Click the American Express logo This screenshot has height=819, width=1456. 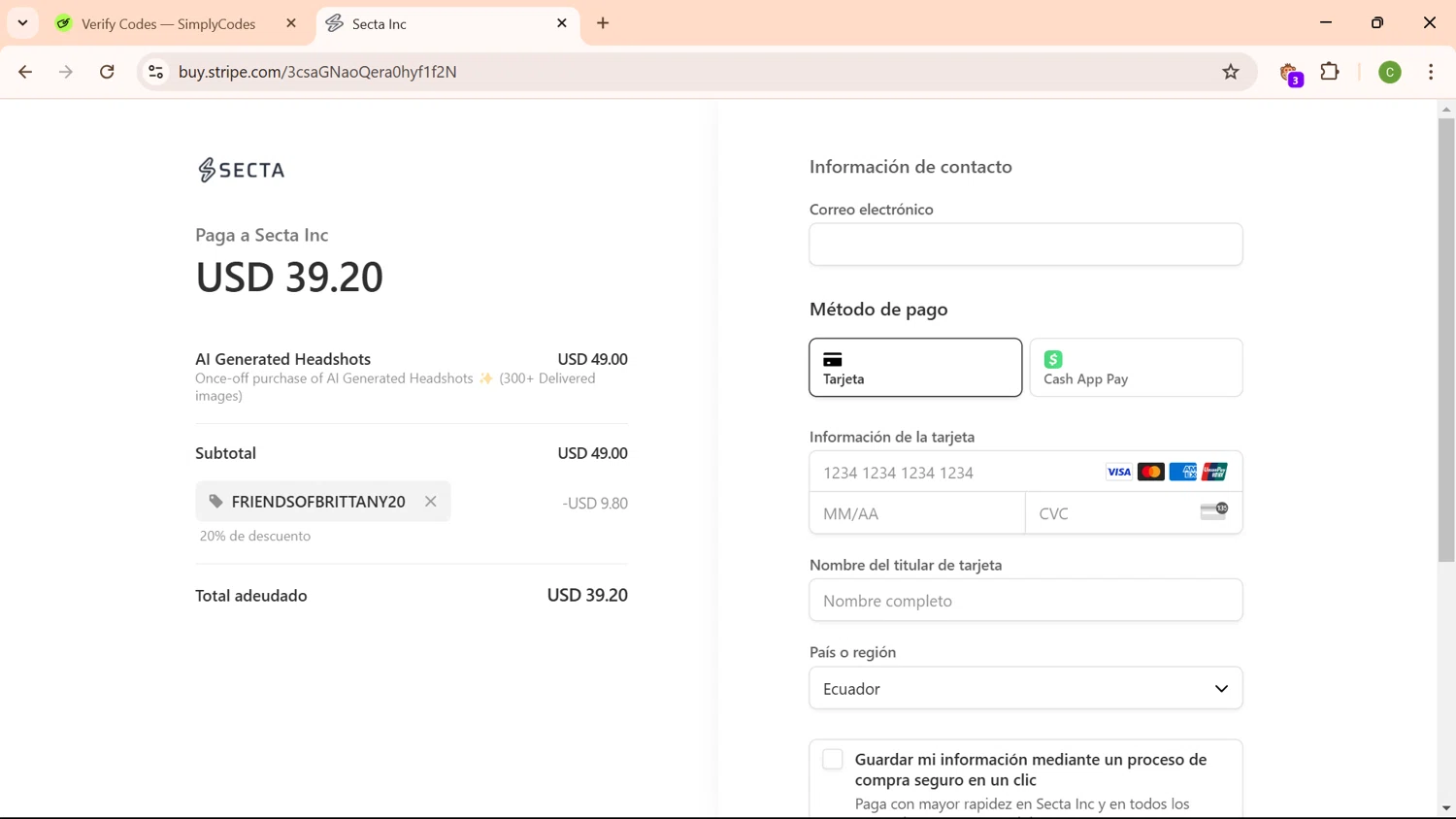[1183, 473]
